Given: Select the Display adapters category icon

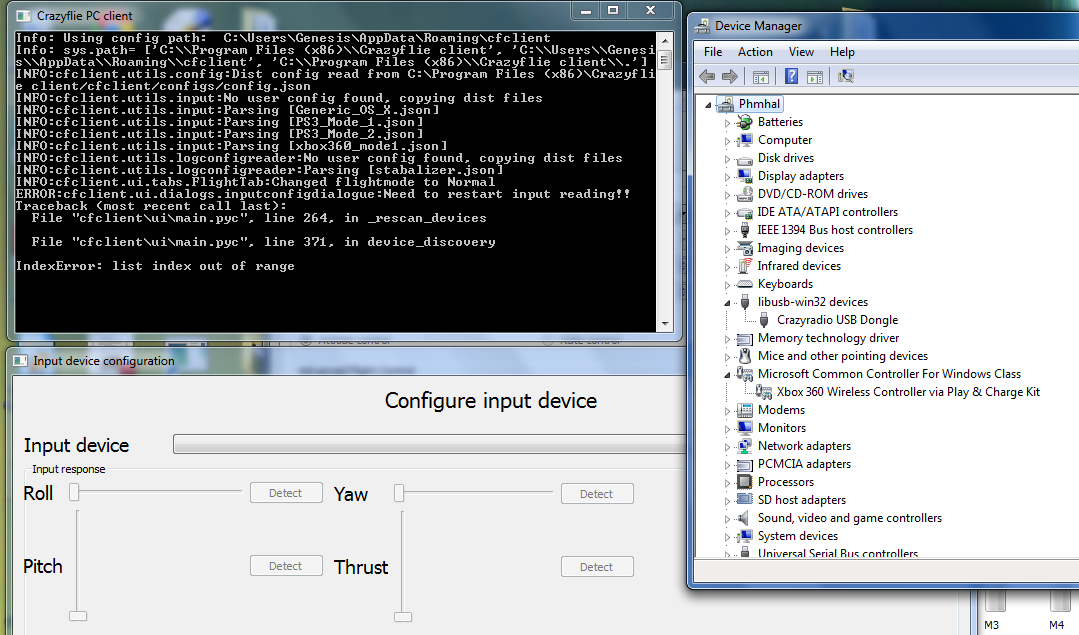Looking at the screenshot, I should (x=744, y=176).
